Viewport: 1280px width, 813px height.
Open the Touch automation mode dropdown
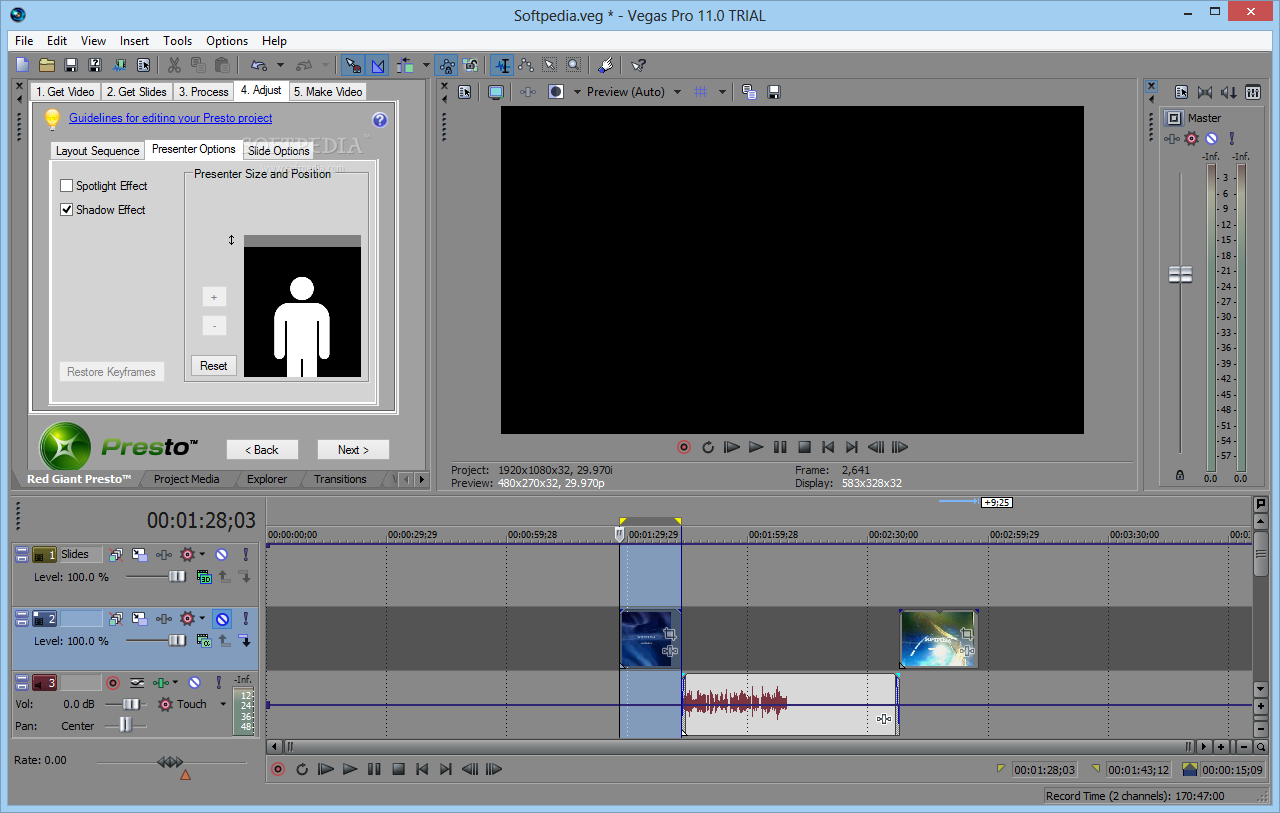[223, 704]
